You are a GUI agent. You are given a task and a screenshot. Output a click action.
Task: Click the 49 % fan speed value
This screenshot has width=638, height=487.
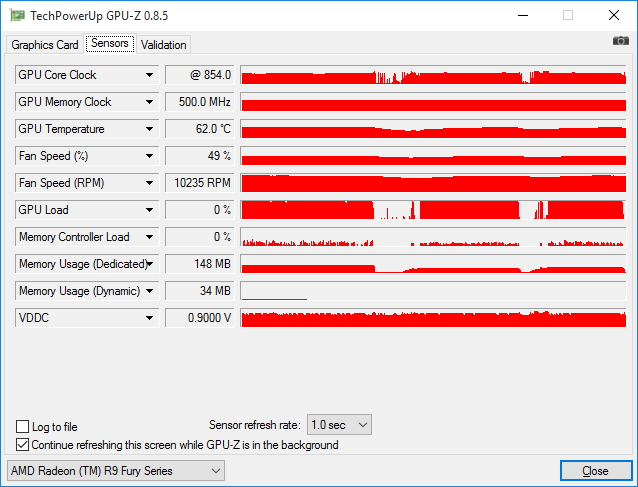[x=200, y=156]
